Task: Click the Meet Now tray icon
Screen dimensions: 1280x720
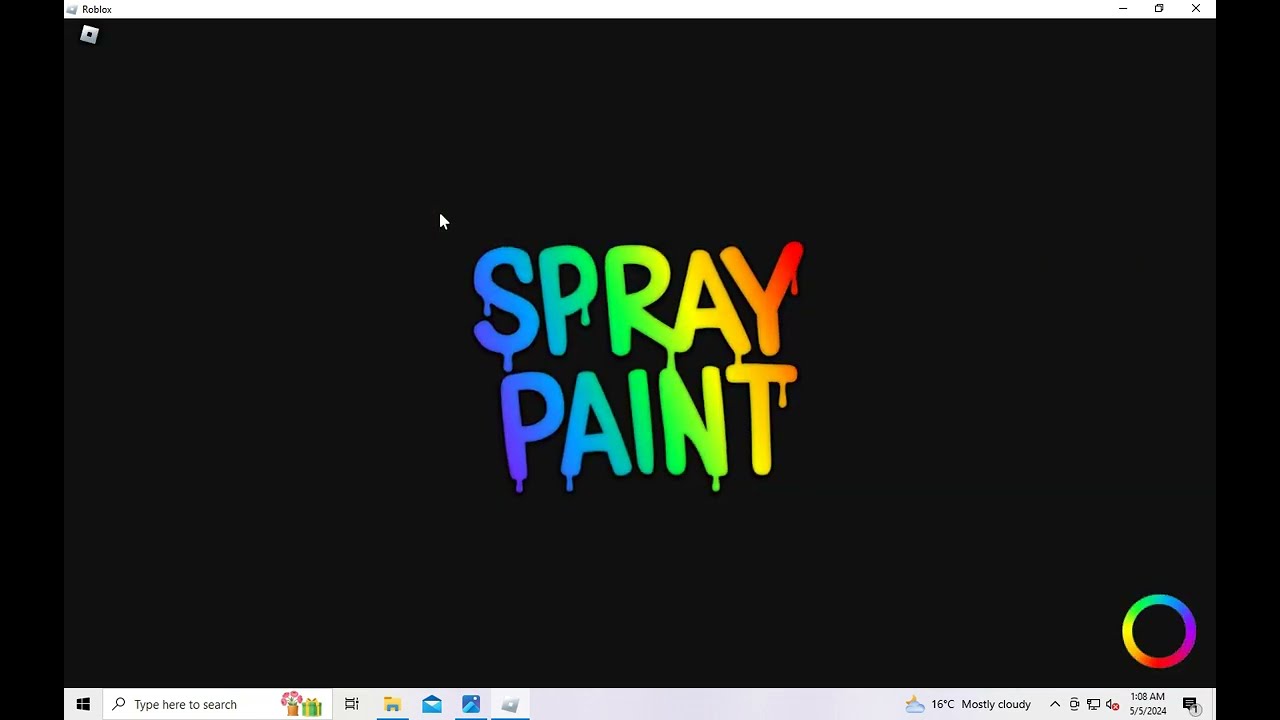Action: [1074, 704]
